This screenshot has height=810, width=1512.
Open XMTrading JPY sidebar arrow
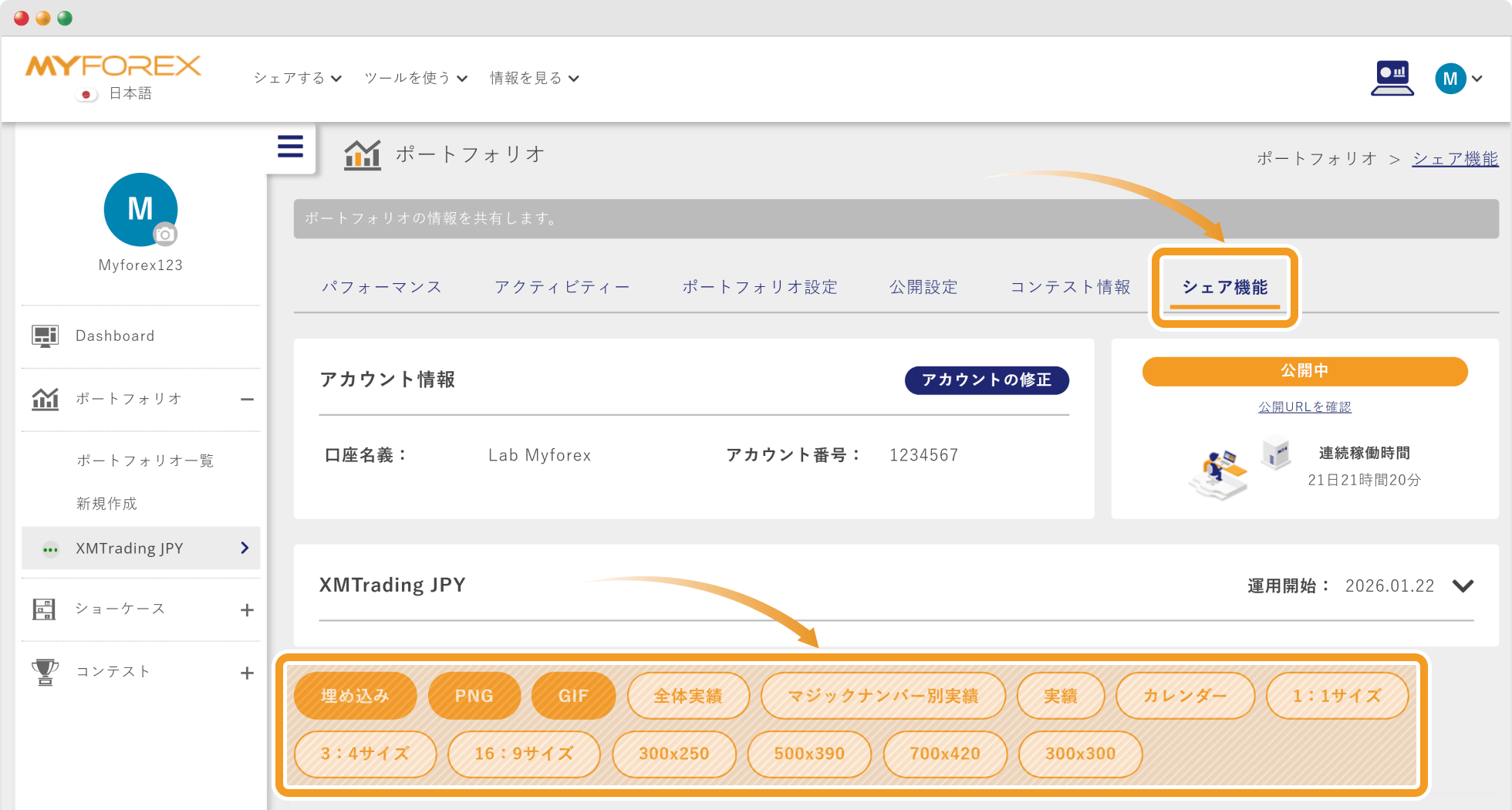tap(245, 548)
